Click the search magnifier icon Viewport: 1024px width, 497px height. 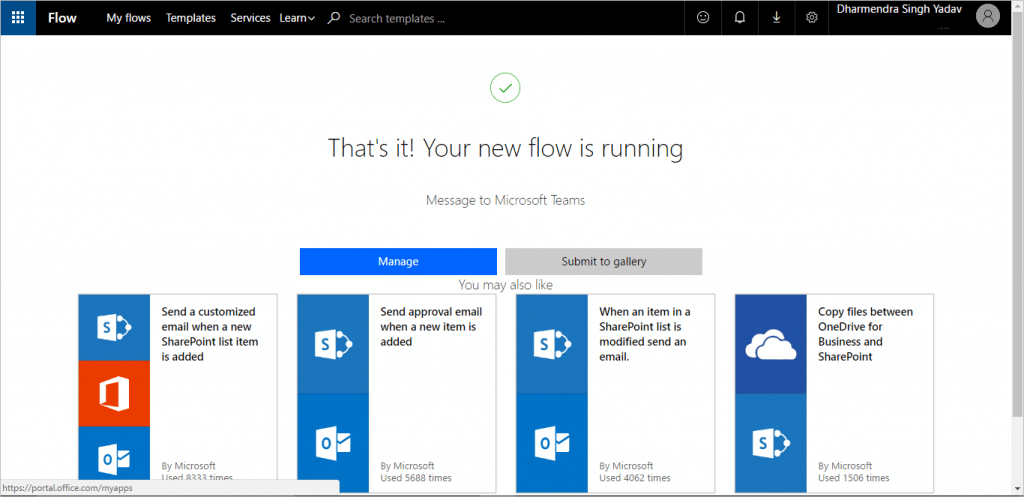[334, 18]
